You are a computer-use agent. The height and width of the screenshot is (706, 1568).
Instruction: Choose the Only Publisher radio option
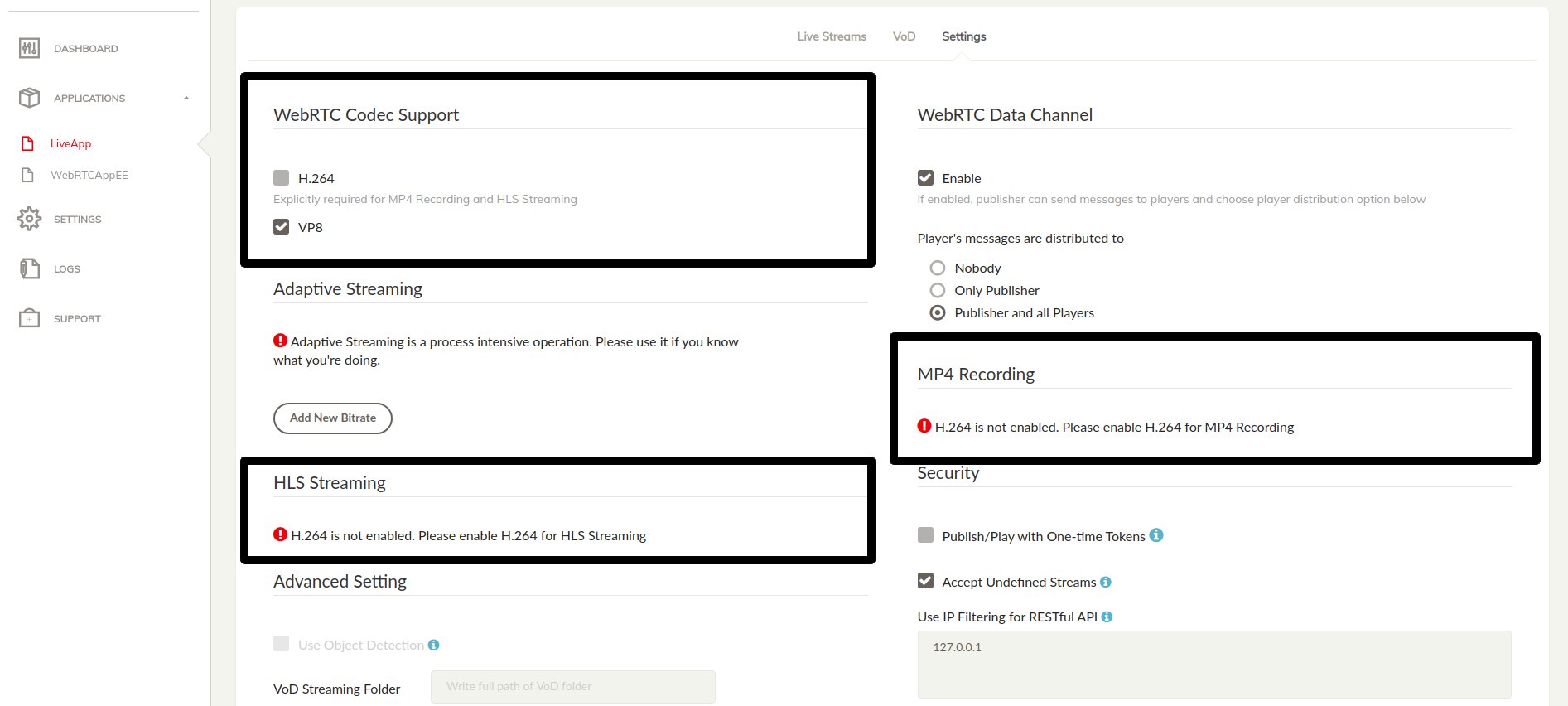click(937, 290)
